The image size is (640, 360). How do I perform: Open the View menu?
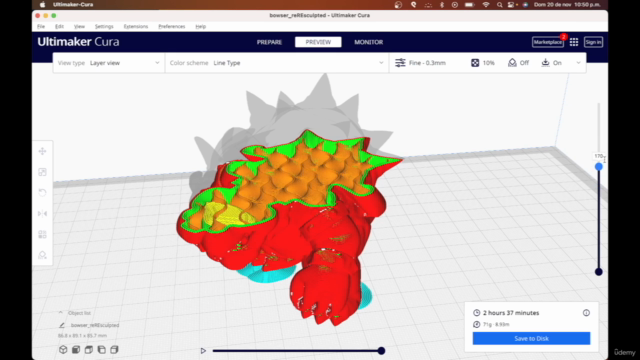[79, 27]
